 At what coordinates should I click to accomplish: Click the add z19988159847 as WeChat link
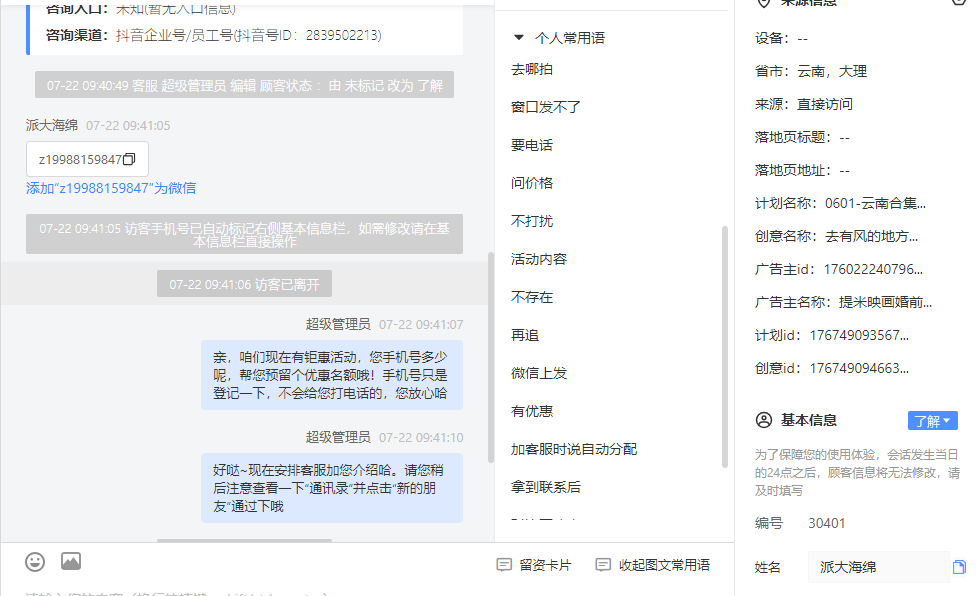click(x=111, y=188)
